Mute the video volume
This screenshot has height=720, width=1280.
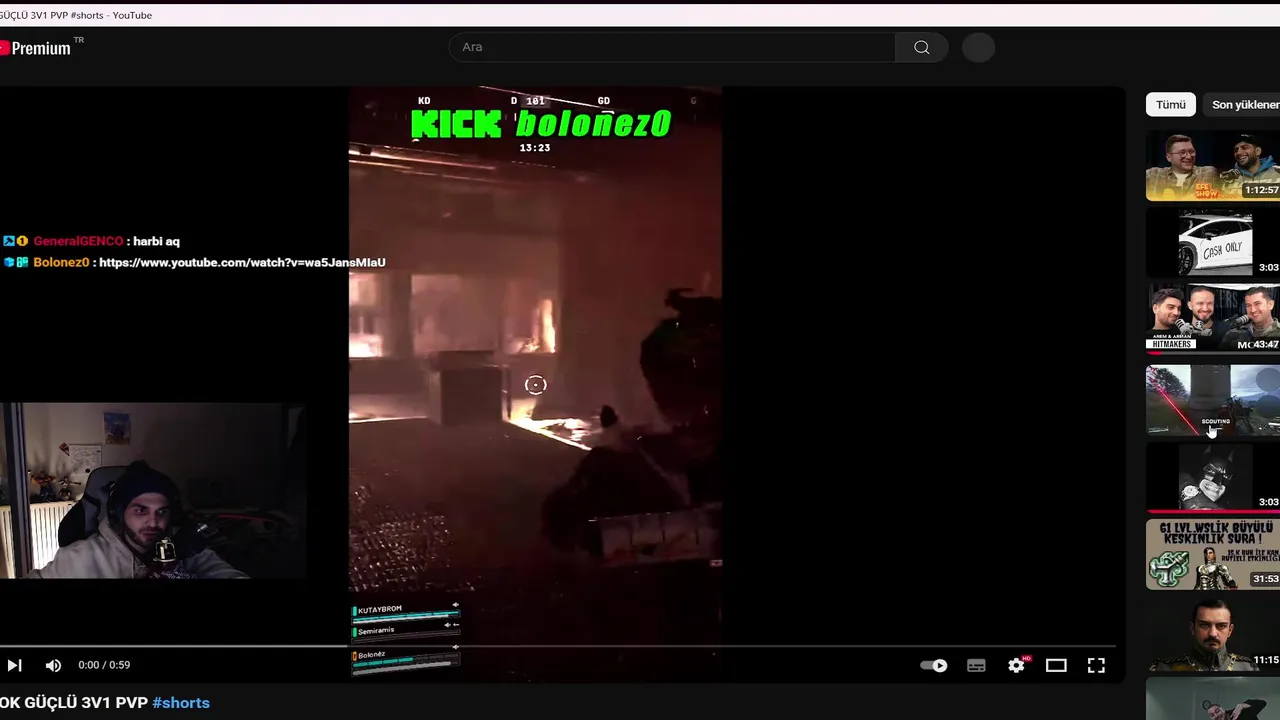point(53,665)
